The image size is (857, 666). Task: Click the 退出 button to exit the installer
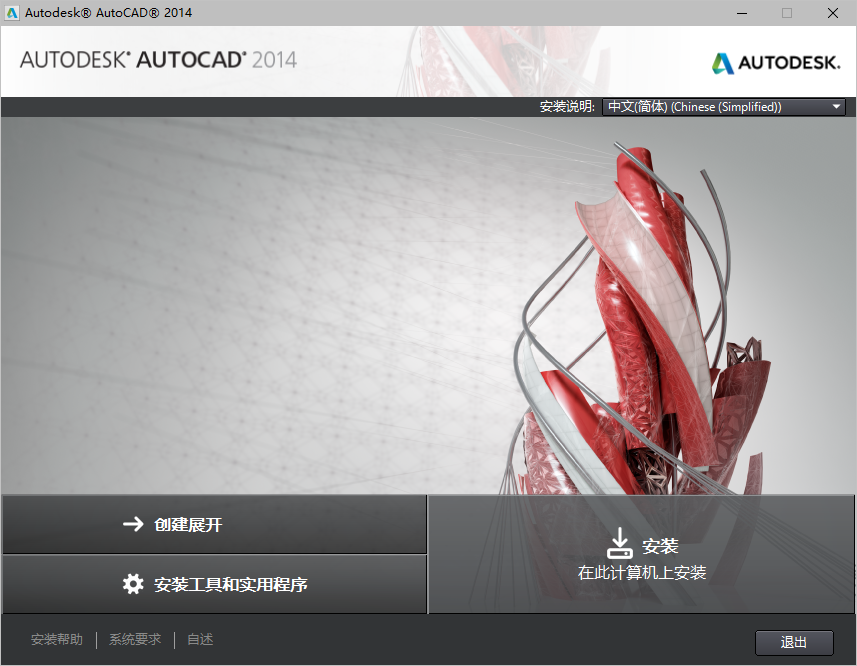(x=794, y=643)
